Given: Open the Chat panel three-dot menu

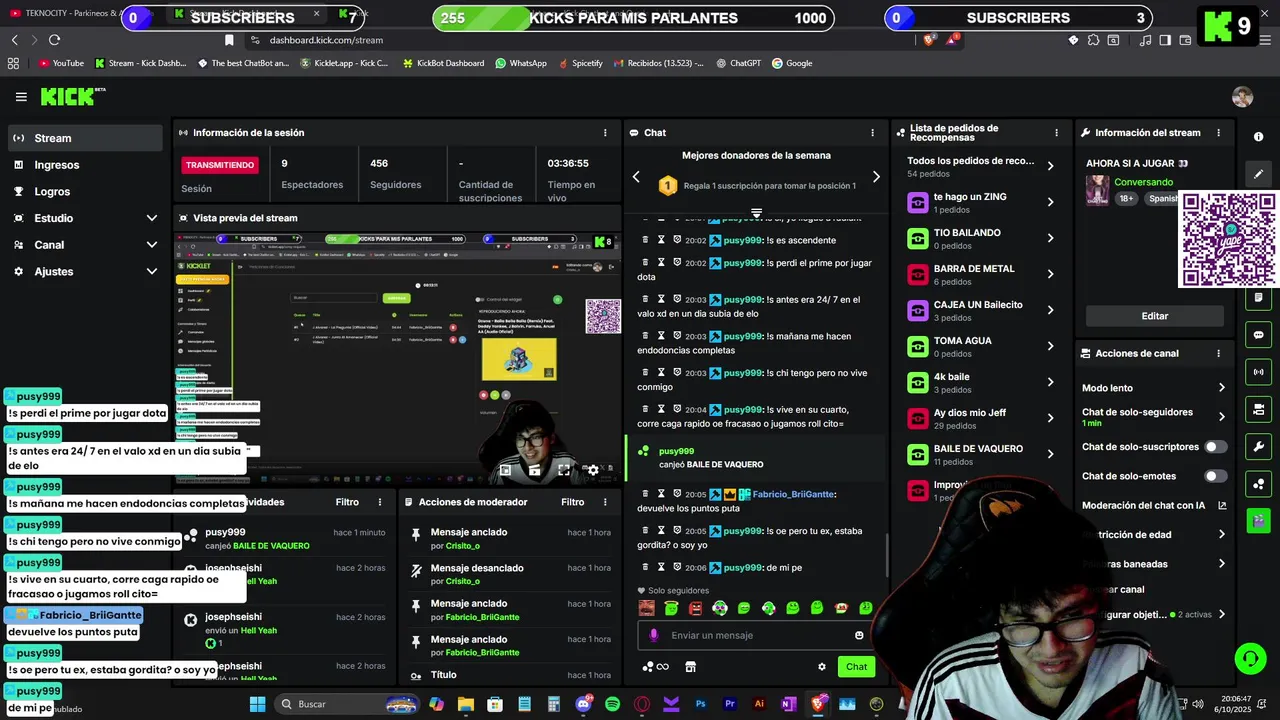Looking at the screenshot, I should [x=872, y=132].
